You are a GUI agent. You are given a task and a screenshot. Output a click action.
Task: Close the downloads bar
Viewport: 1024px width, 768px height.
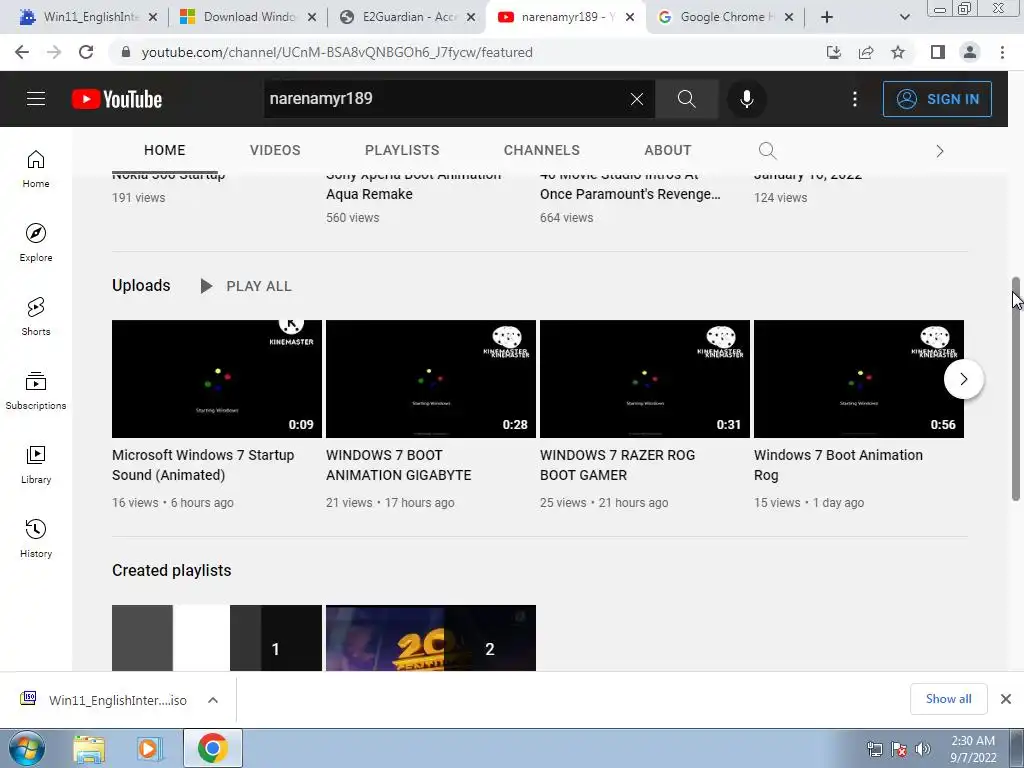pos(1006,699)
